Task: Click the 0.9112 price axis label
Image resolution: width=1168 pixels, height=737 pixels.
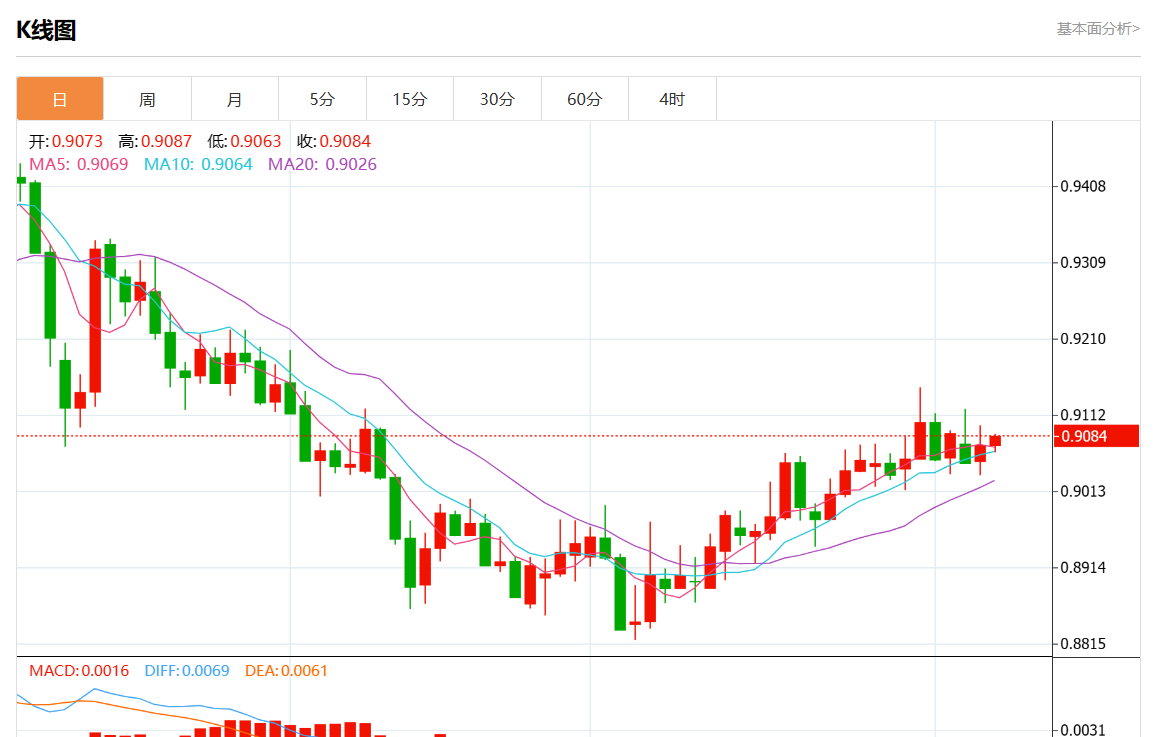Action: (x=1083, y=415)
